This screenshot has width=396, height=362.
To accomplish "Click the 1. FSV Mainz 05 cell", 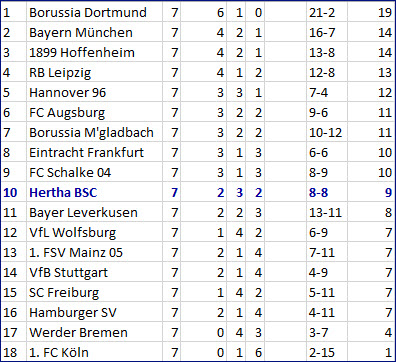I will click(94, 253).
